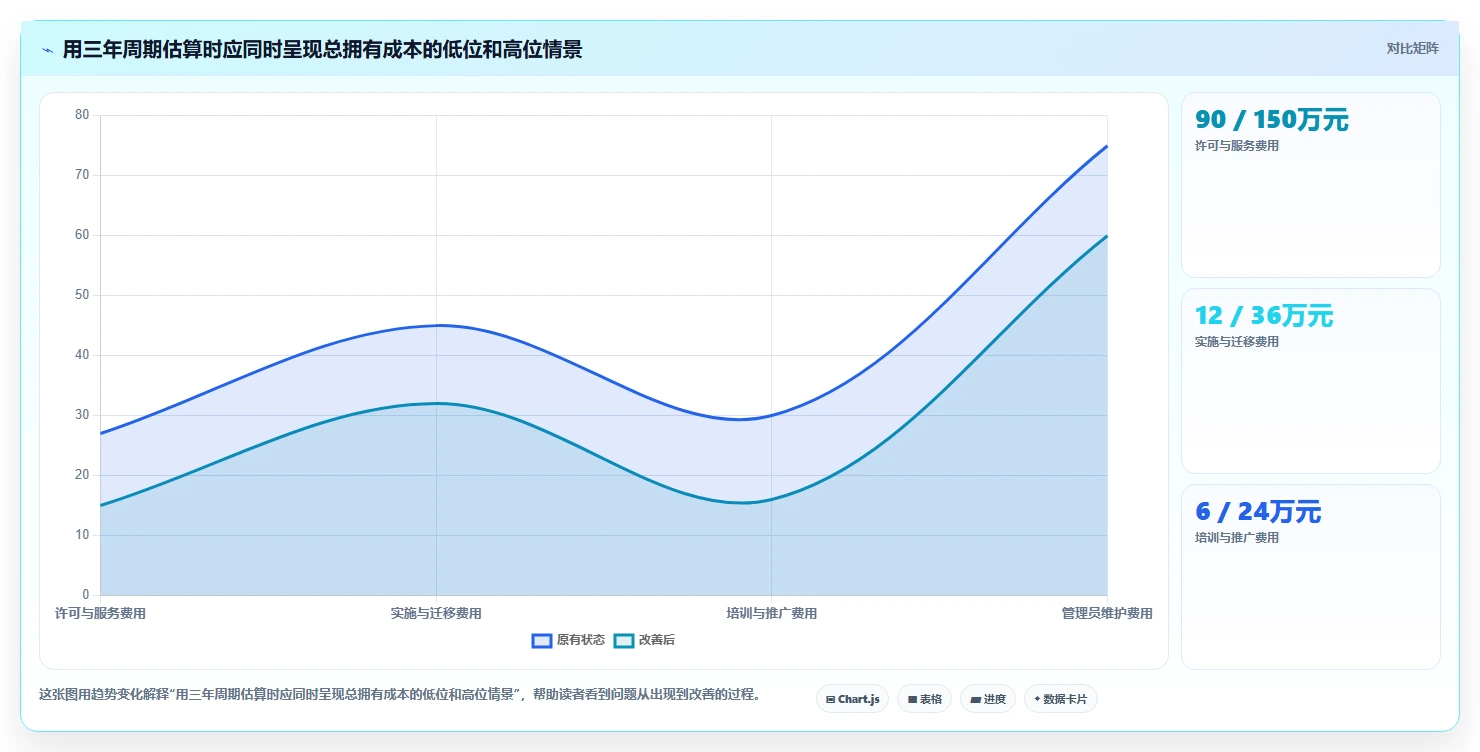This screenshot has width=1480, height=752.
Task: Select the 进度 tag chip
Action: (987, 699)
